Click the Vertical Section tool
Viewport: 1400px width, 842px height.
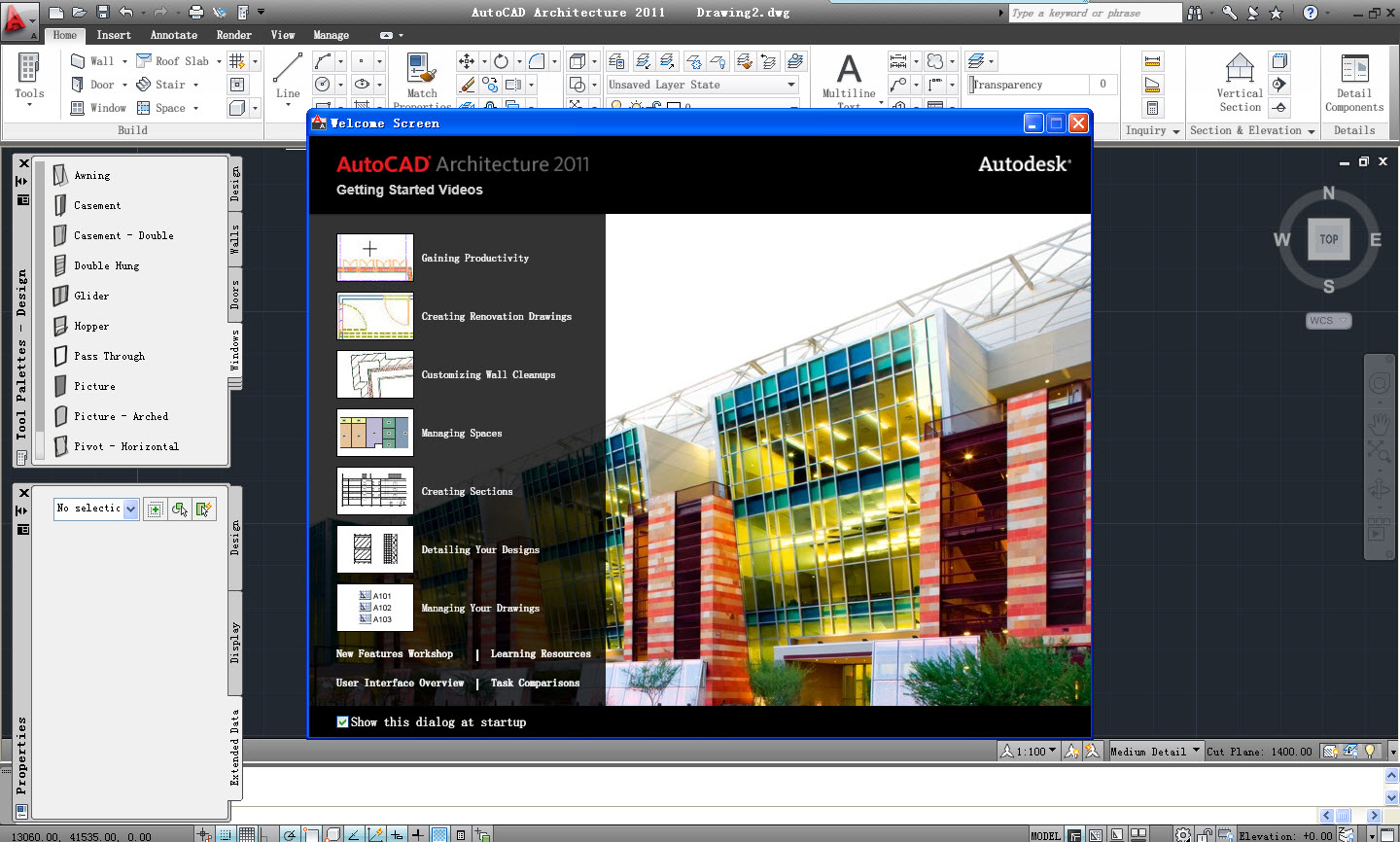click(x=1240, y=82)
